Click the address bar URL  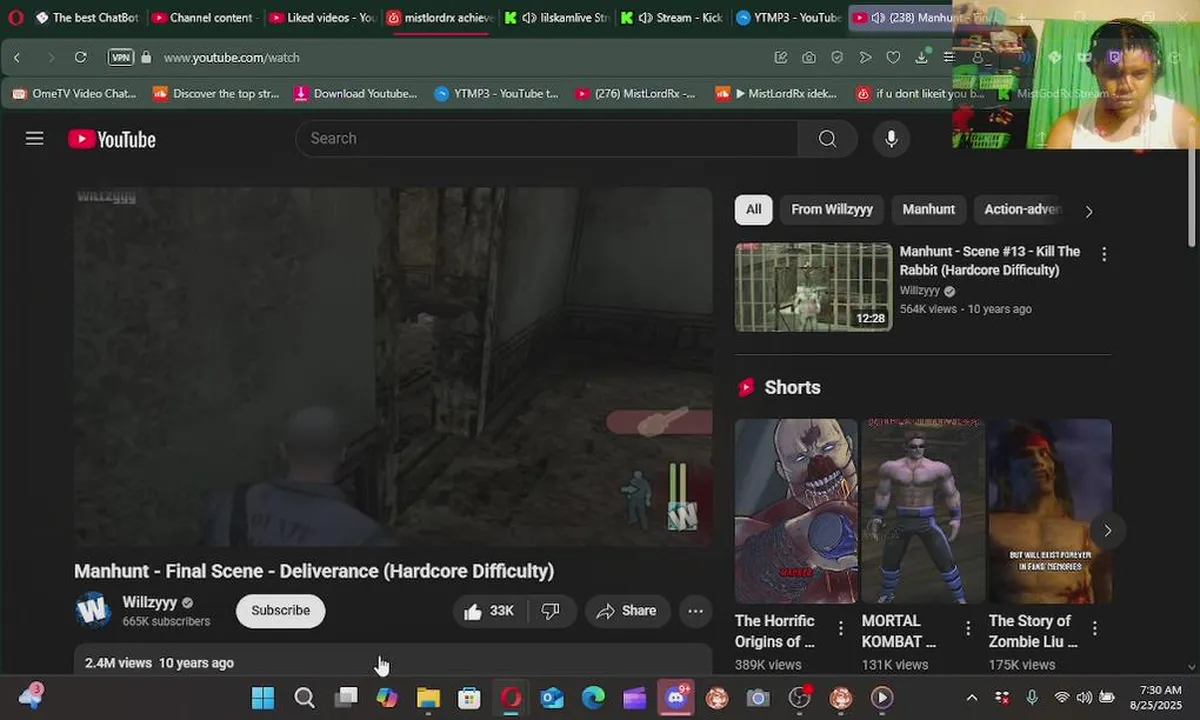pyautogui.click(x=232, y=58)
